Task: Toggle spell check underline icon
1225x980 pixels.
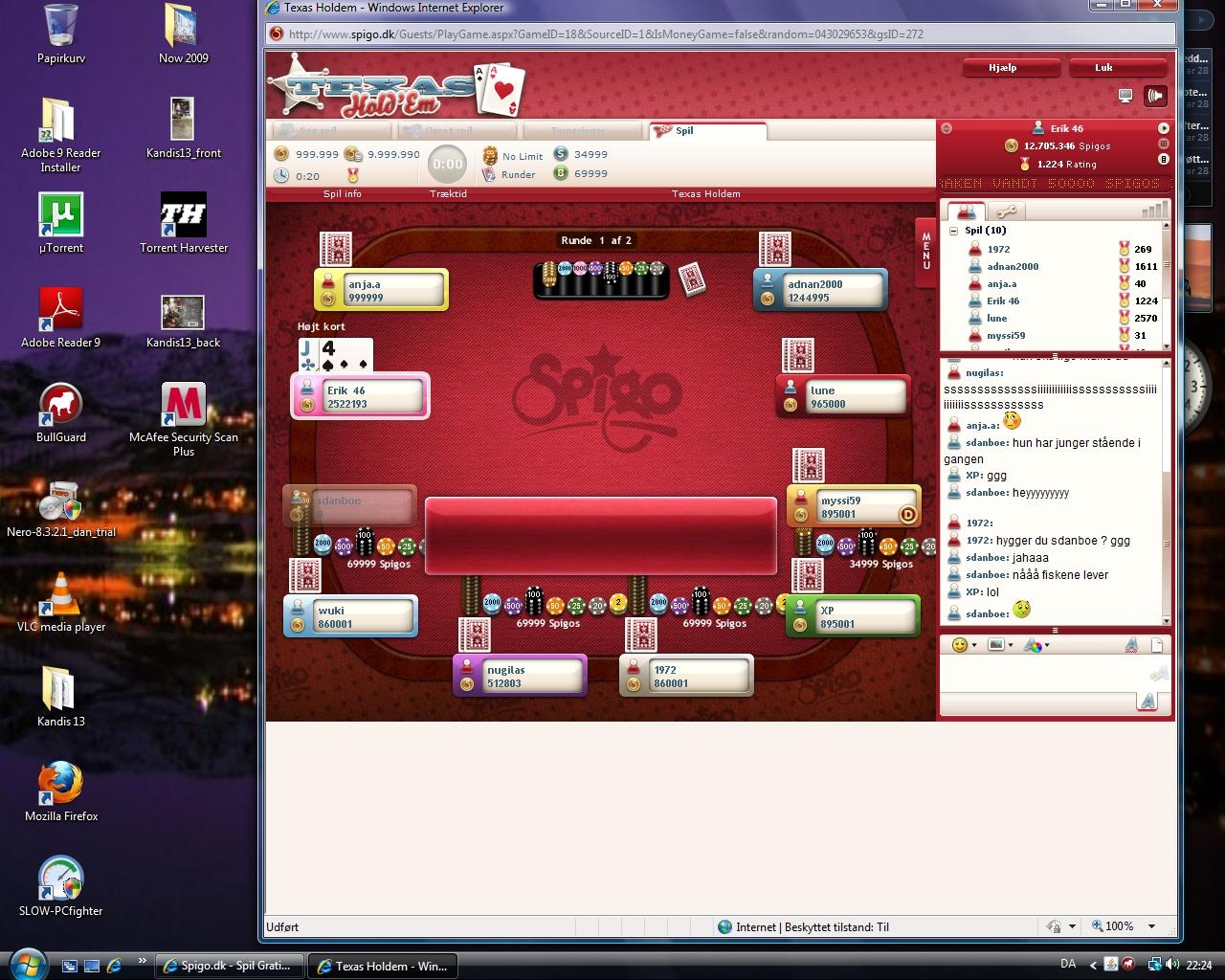Action: pyautogui.click(x=1131, y=645)
